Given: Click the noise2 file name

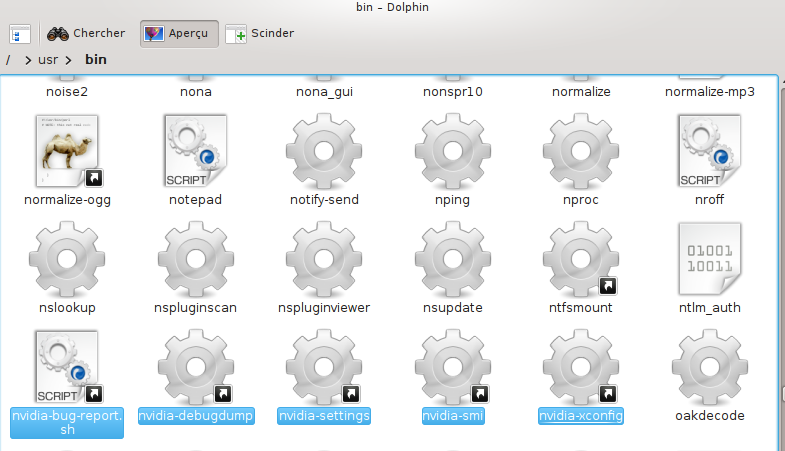Looking at the screenshot, I should [x=67, y=92].
